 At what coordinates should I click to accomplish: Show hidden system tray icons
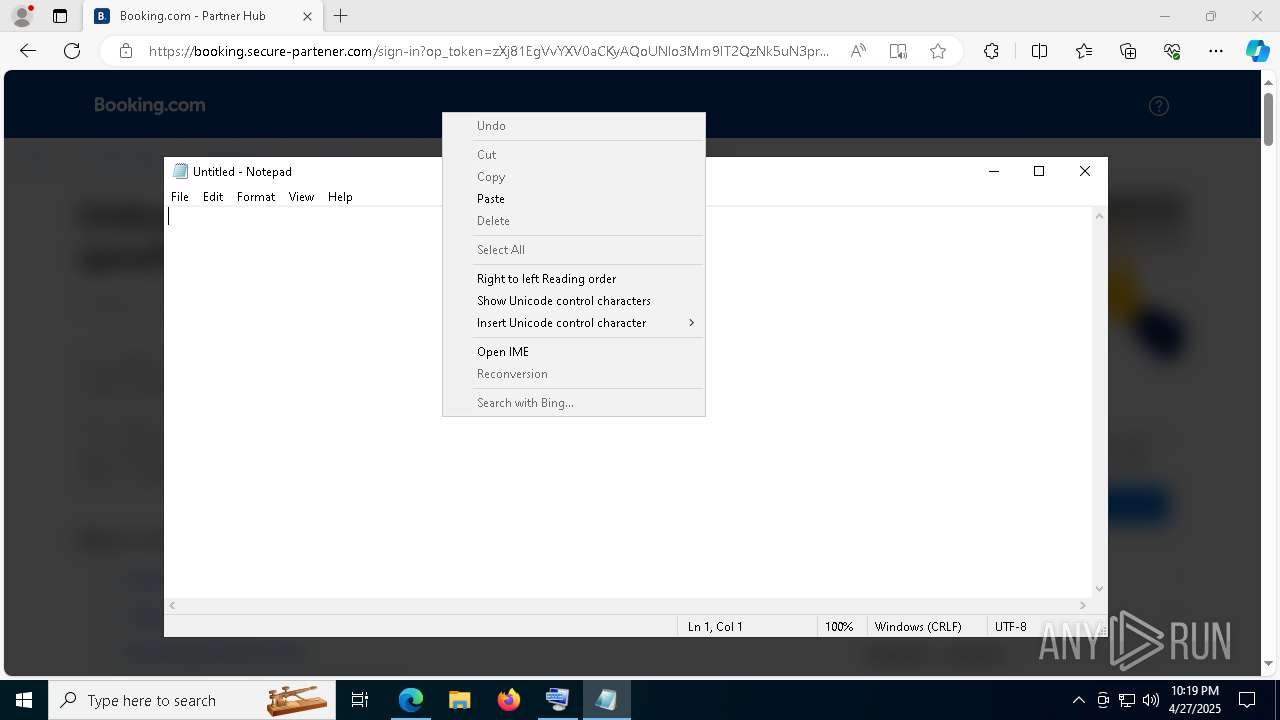1078,700
